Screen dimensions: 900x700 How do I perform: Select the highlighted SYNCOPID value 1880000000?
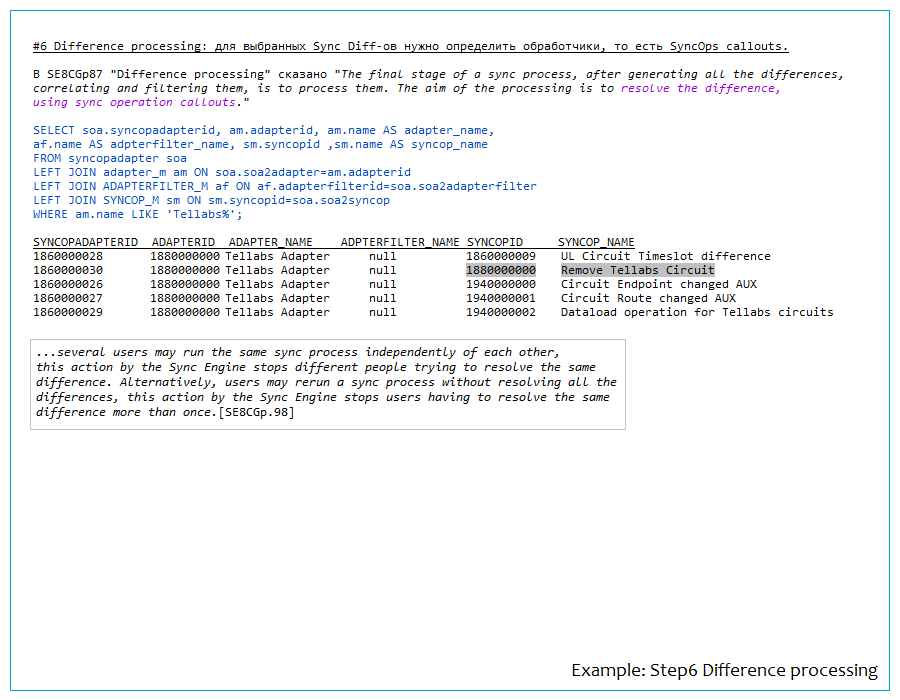coord(500,270)
